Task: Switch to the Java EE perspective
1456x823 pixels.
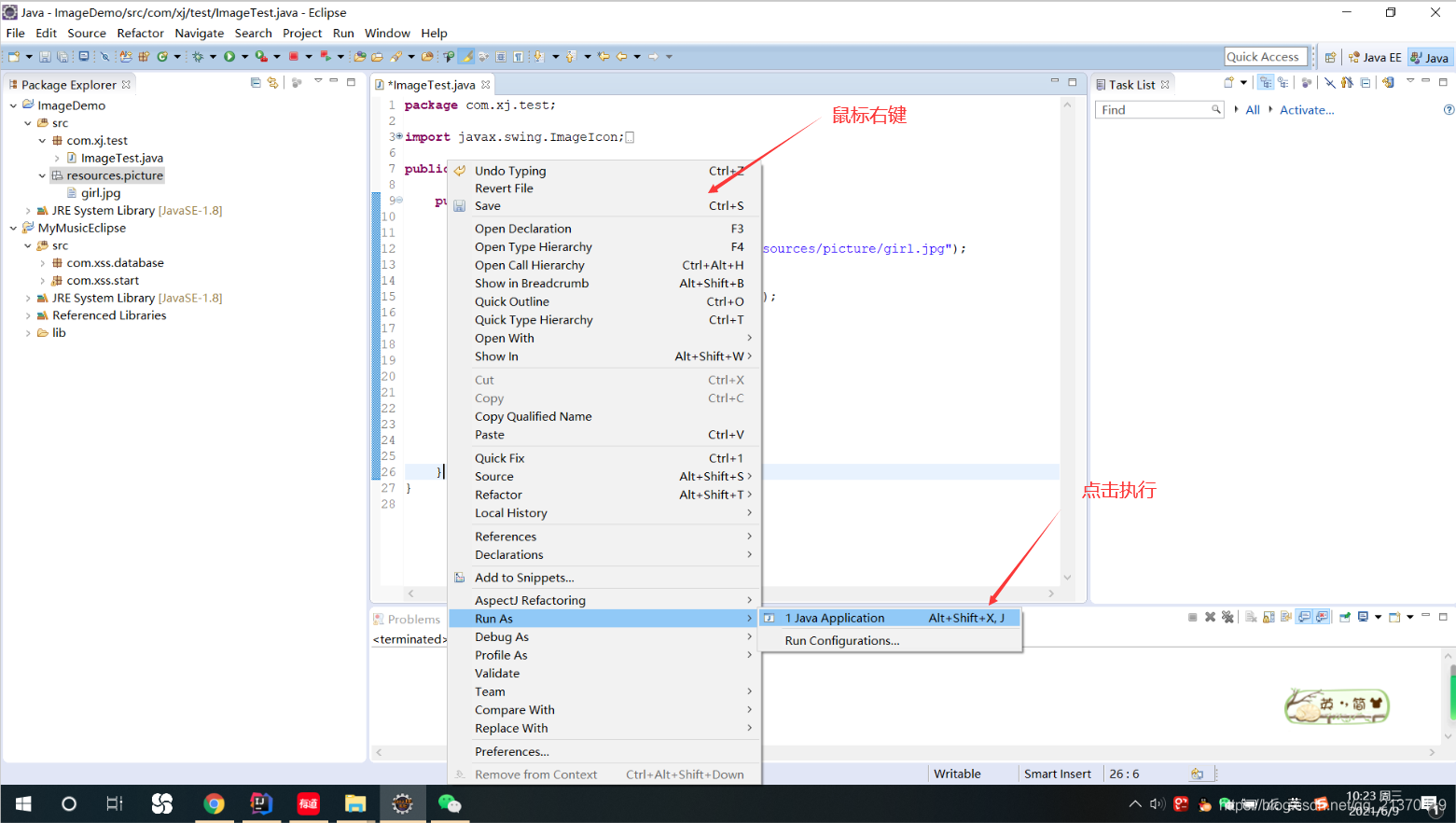Action: pos(1374,56)
